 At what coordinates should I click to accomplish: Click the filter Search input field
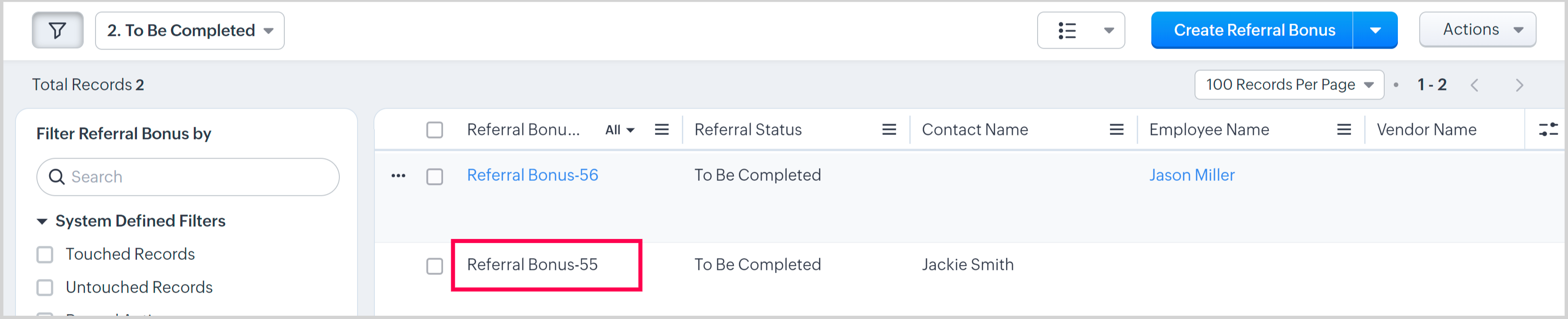(195, 177)
